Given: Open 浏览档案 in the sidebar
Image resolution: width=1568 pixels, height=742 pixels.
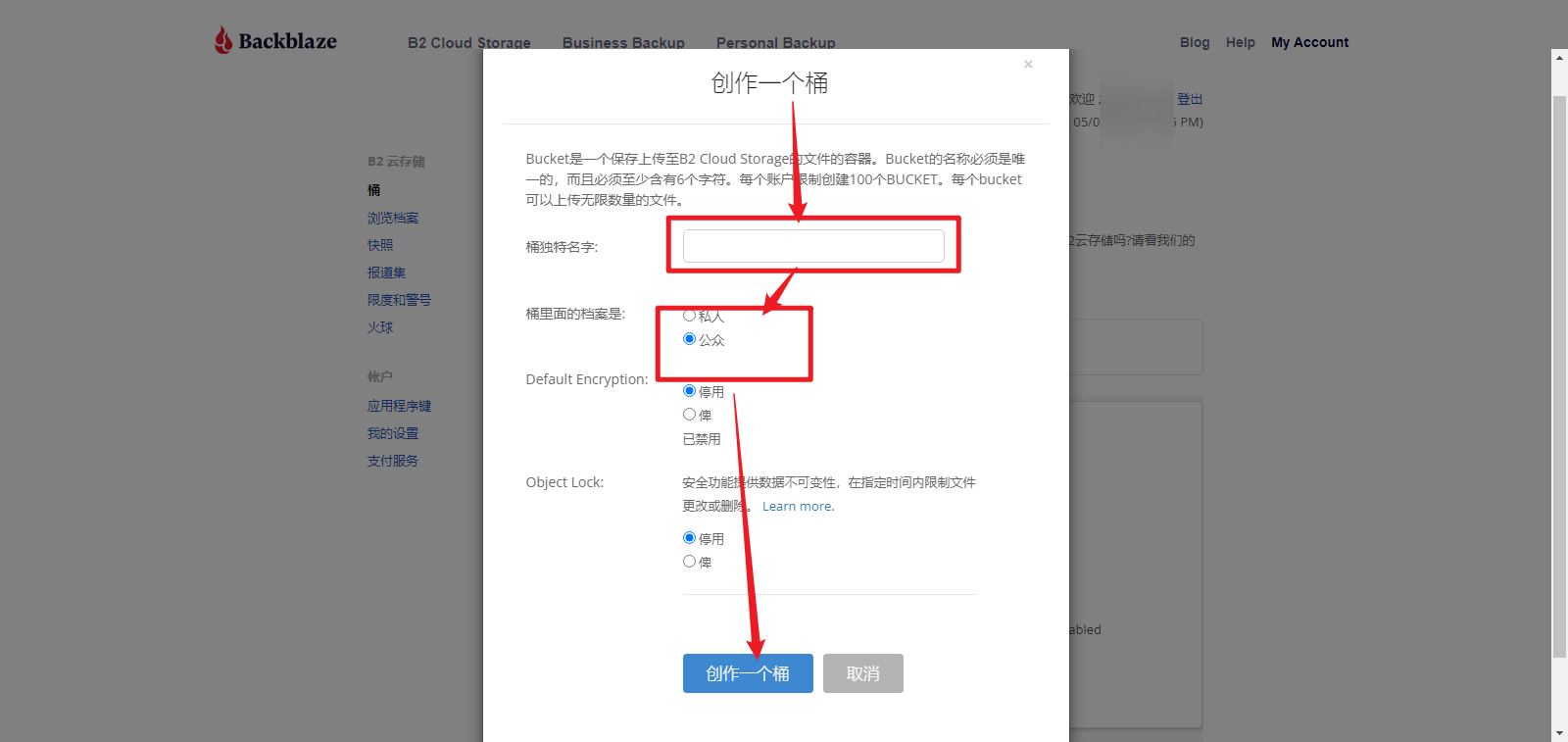Looking at the screenshot, I should click(393, 218).
